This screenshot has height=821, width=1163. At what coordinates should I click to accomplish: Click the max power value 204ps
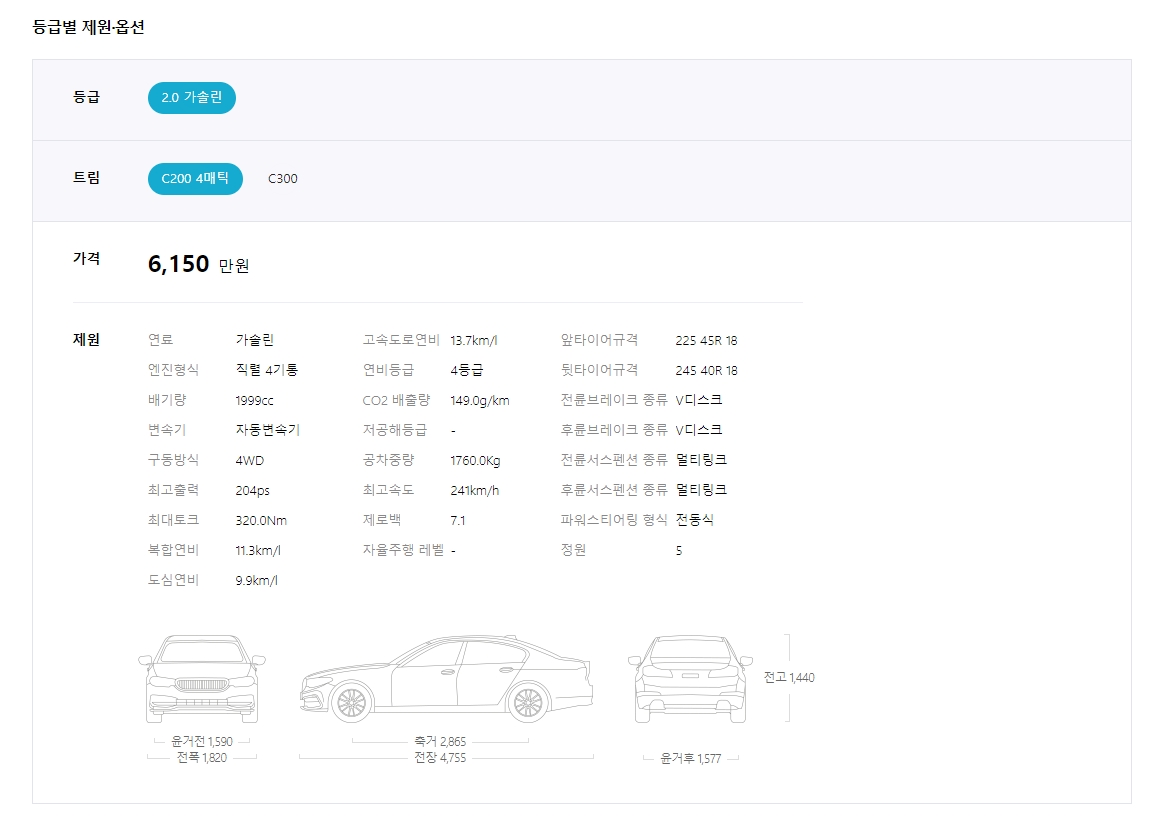coord(252,491)
